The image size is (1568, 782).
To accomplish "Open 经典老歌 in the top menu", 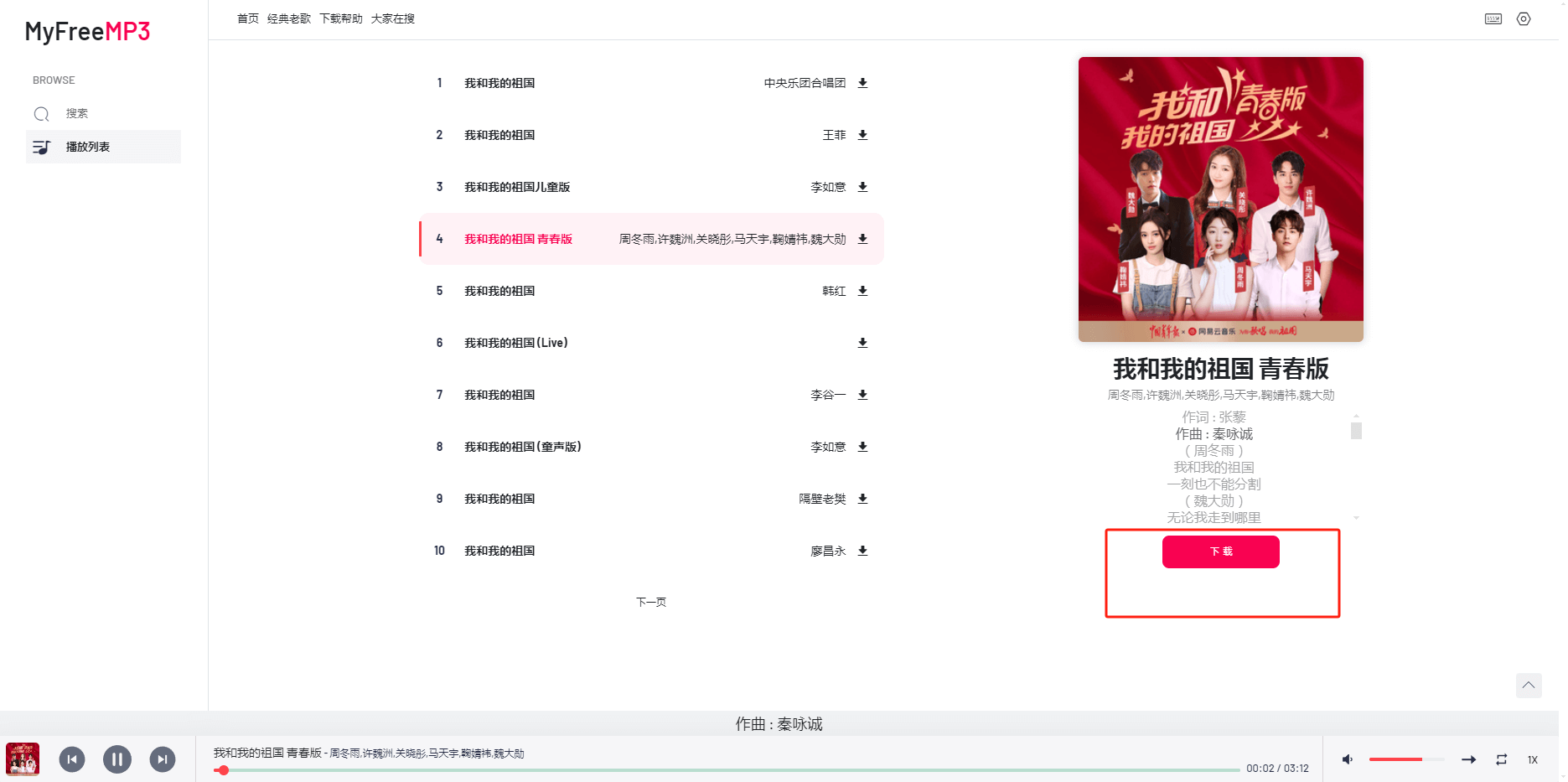I will pos(289,18).
